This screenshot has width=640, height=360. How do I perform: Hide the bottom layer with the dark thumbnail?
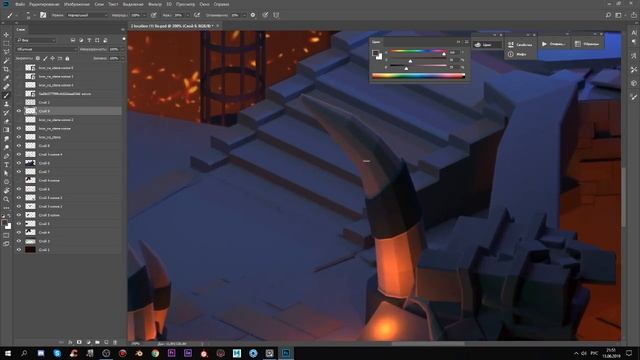(19, 249)
